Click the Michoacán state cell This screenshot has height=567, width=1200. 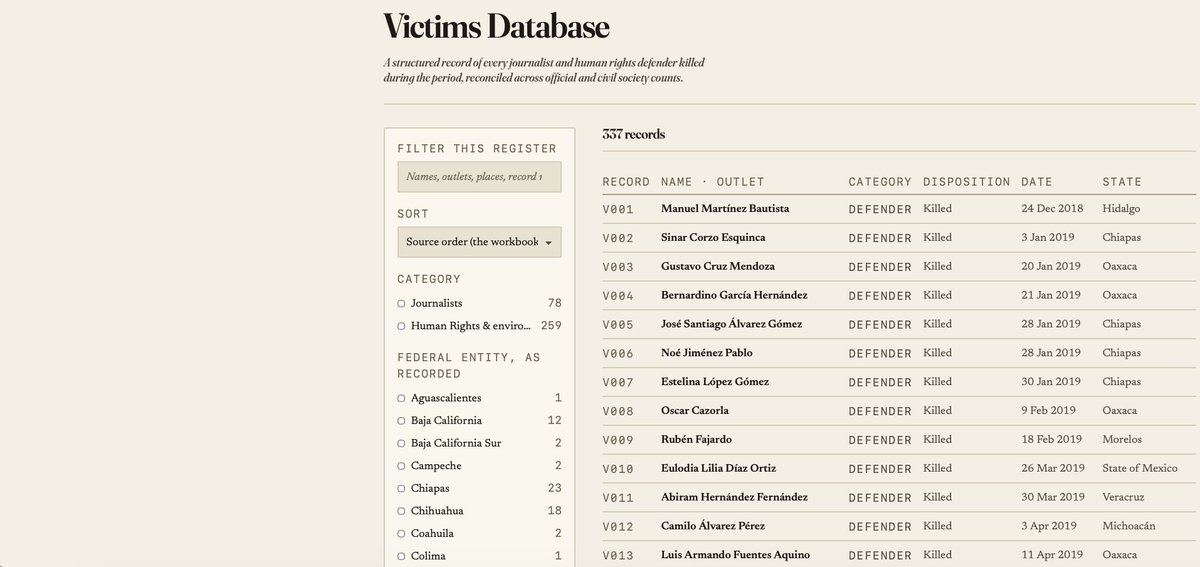1129,526
